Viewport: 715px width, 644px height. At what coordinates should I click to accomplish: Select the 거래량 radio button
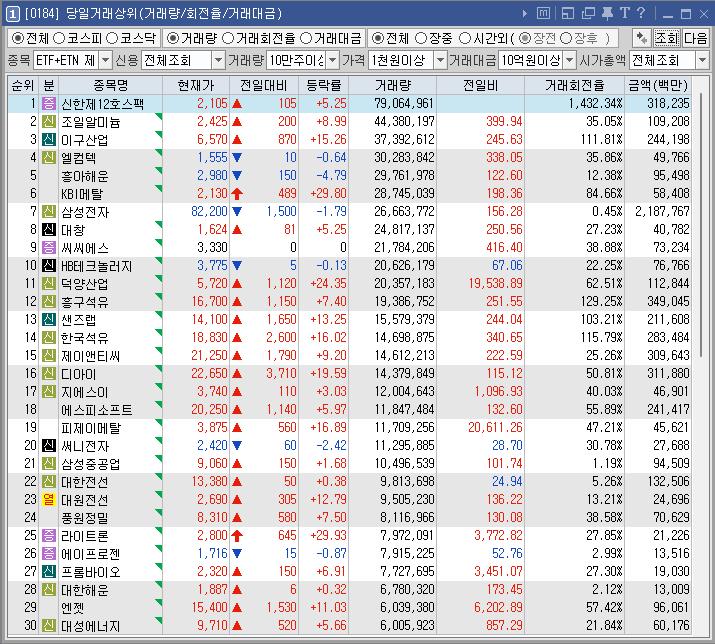[173, 38]
